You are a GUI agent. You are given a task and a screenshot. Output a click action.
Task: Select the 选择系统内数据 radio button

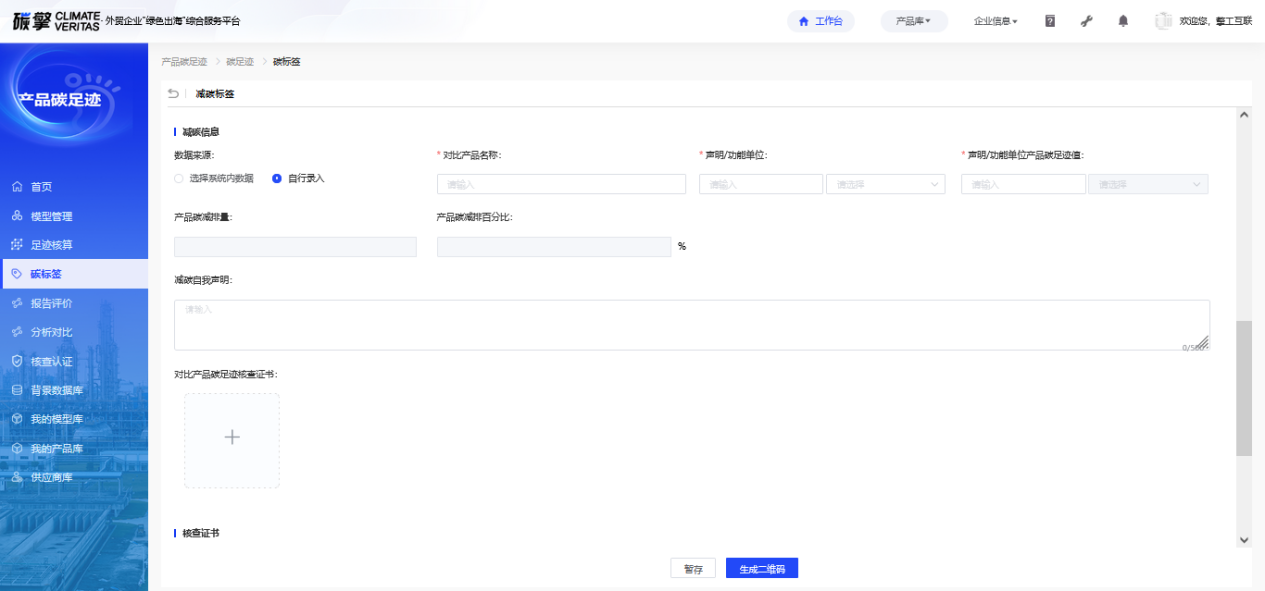pyautogui.click(x=179, y=178)
